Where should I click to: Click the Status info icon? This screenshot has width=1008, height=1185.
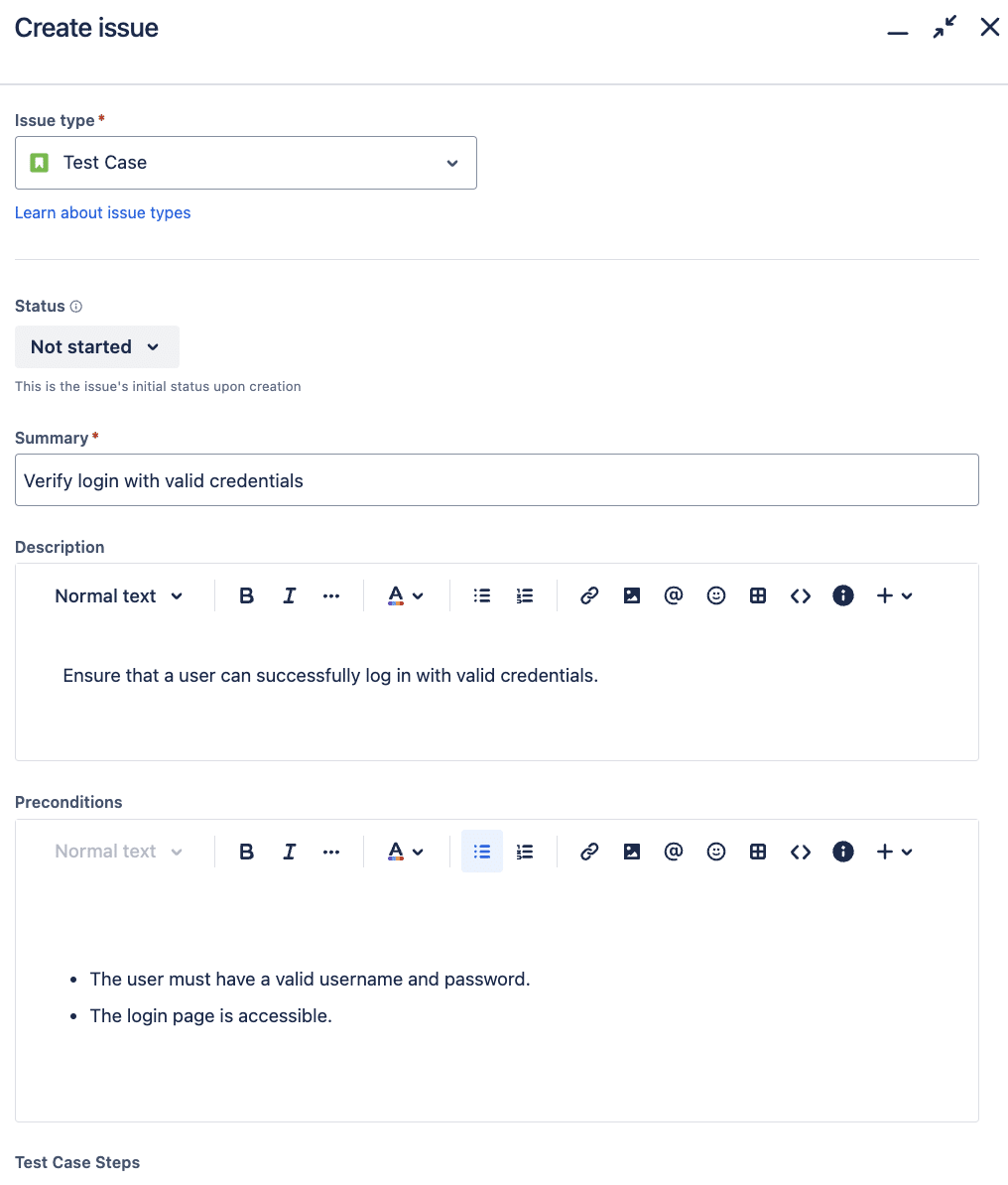pyautogui.click(x=76, y=307)
